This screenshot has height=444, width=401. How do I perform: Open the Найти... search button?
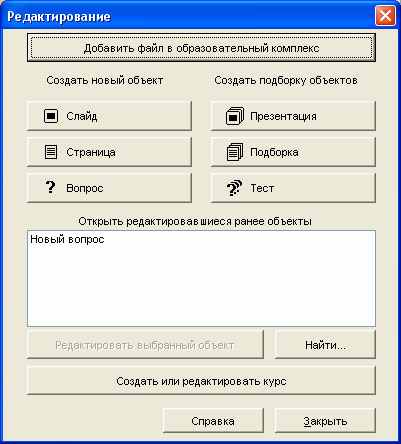[325, 345]
